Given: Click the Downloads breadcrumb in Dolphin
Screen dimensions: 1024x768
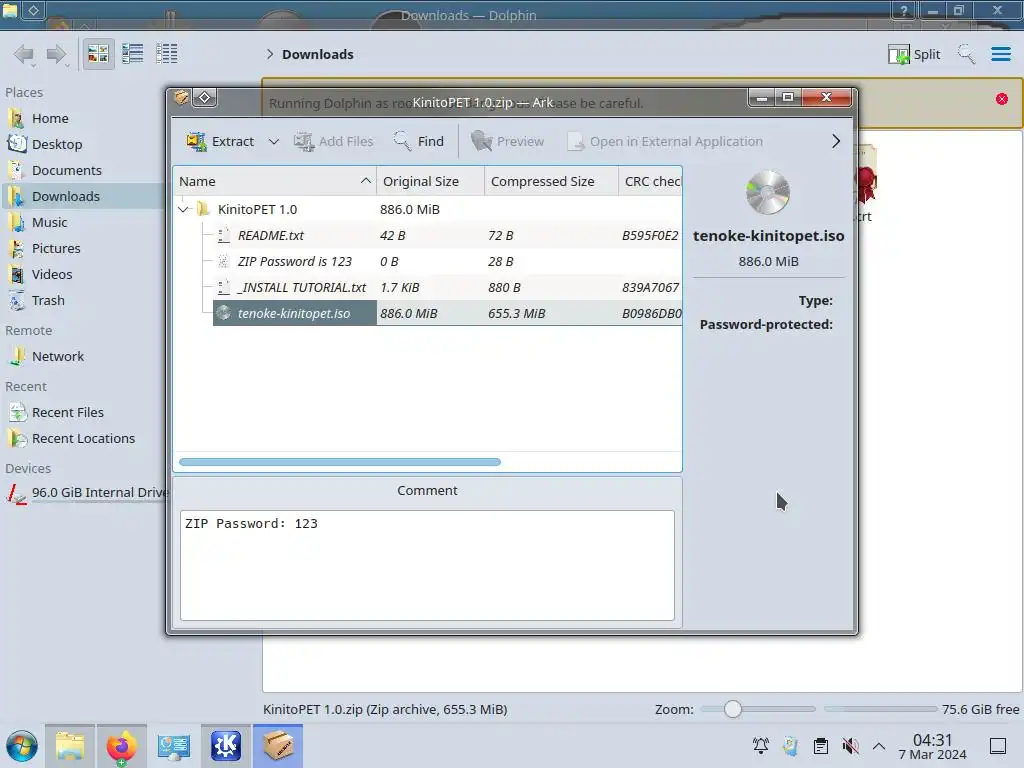Looking at the screenshot, I should 317,54.
